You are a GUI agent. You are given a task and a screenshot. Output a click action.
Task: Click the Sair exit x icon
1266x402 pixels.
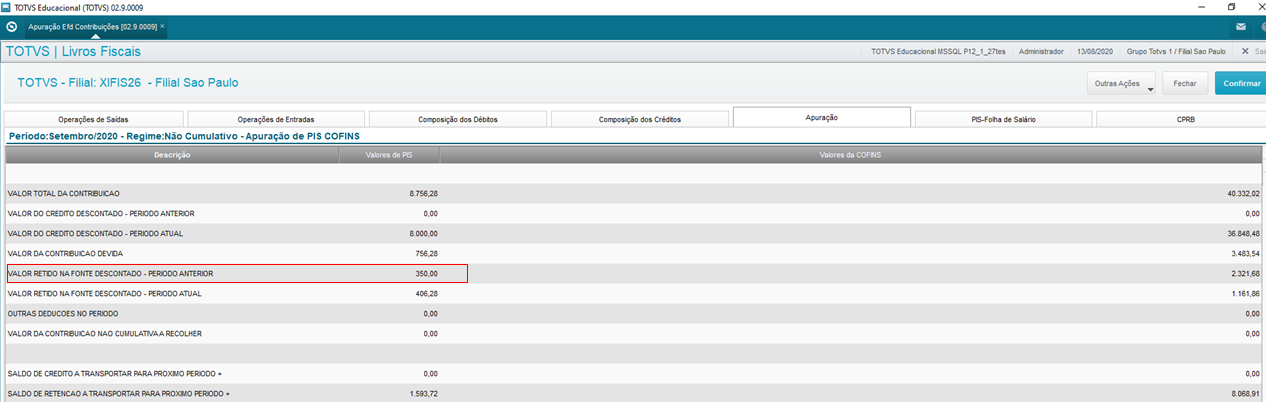click(x=1244, y=51)
